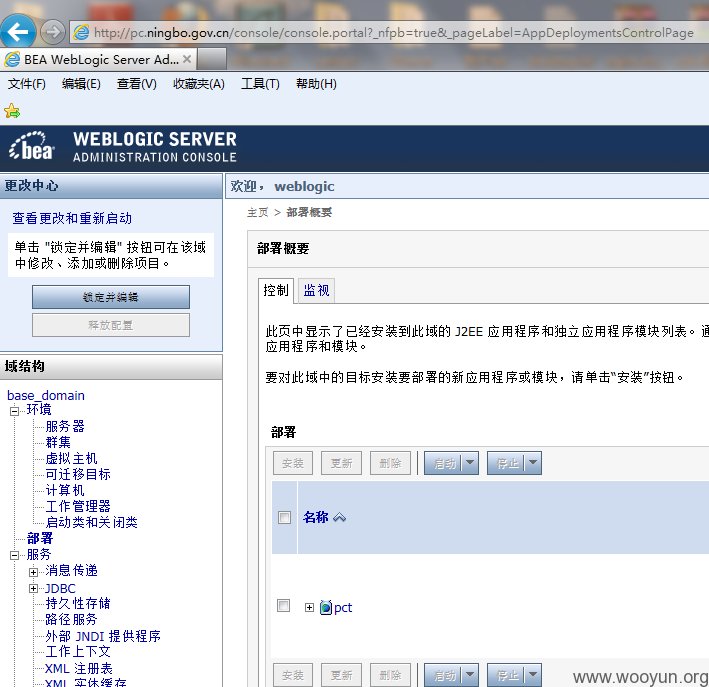This screenshot has height=687, width=709.
Task: Open the 帮助(H) menu
Action: pos(316,84)
